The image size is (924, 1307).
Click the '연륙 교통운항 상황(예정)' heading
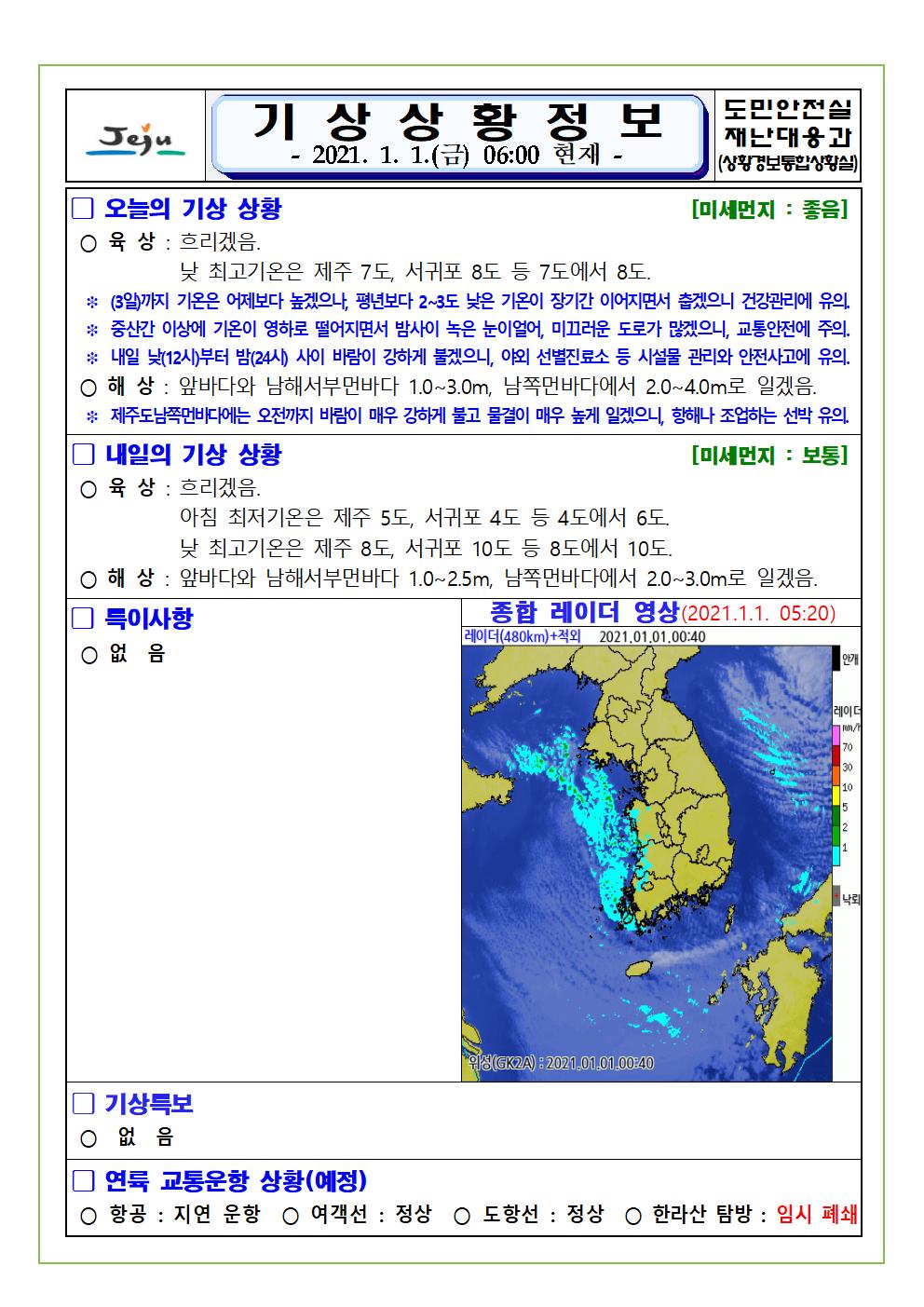click(x=236, y=1181)
